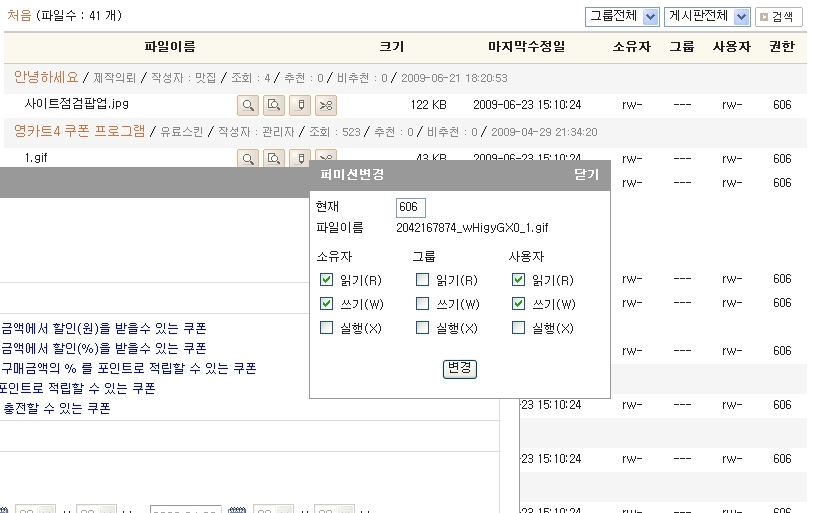
Task: Check 소유자 실행(X) checkbox
Action: coord(326,327)
